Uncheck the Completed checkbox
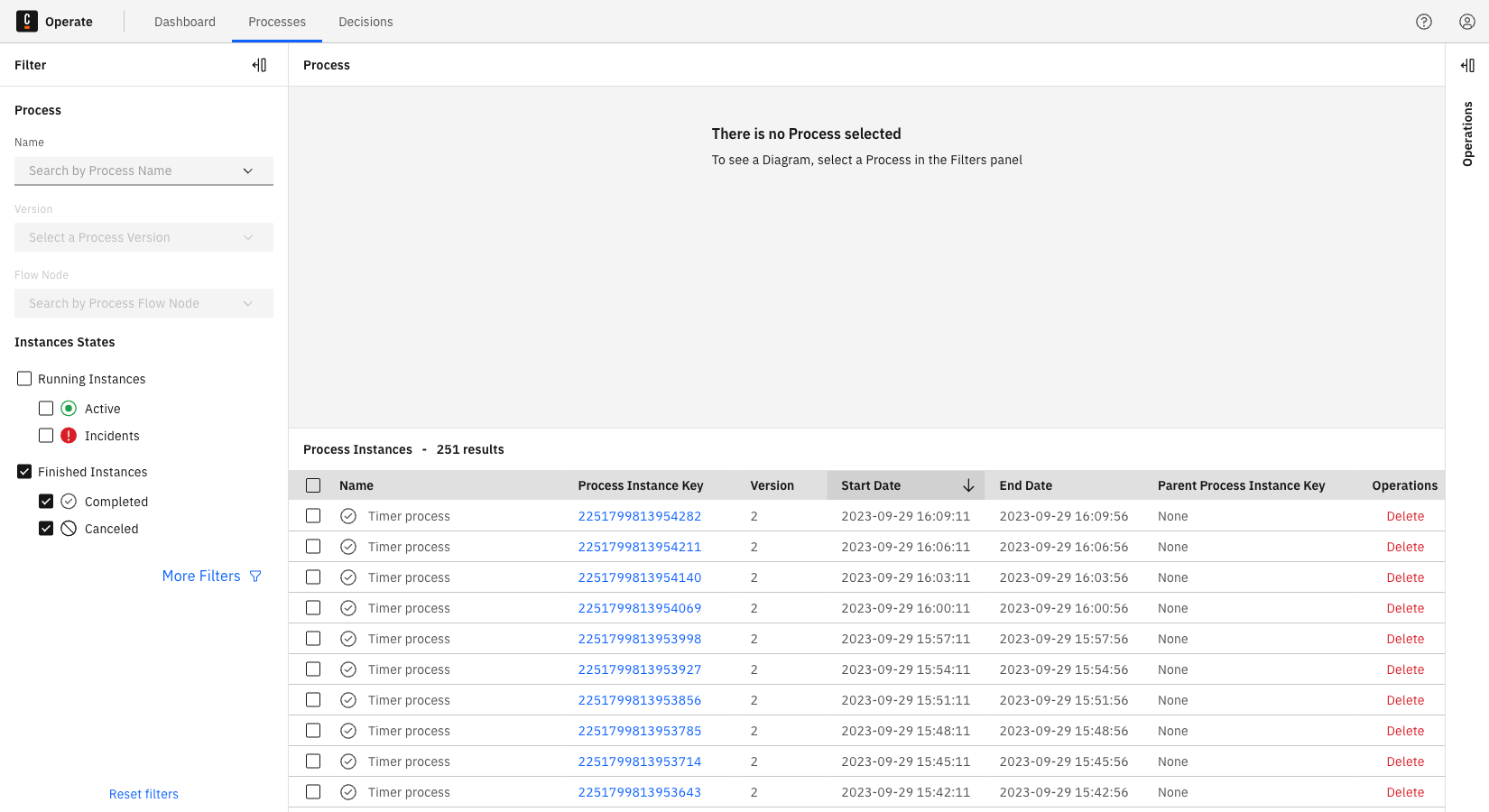Screen dimensions: 1489x812 click(x=46, y=502)
